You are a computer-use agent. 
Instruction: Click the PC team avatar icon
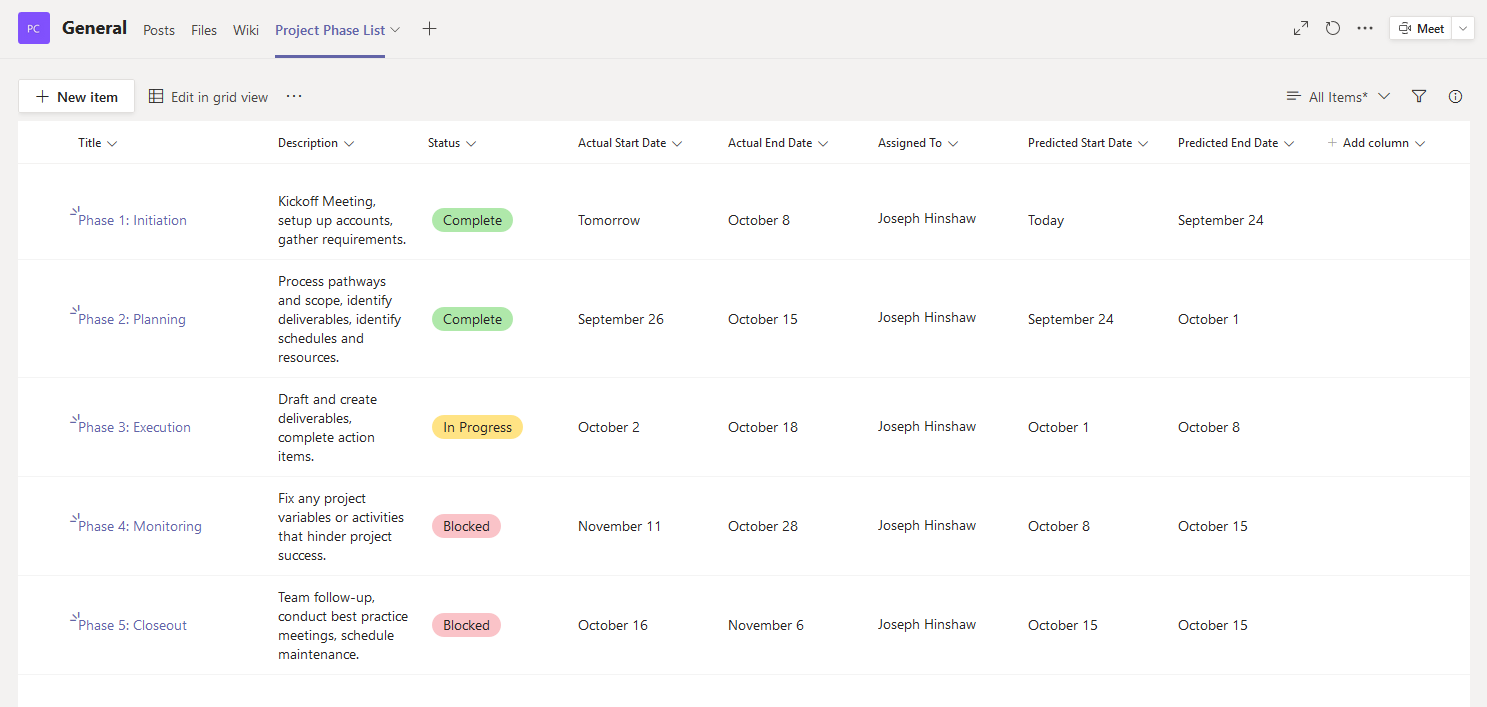coord(34,28)
